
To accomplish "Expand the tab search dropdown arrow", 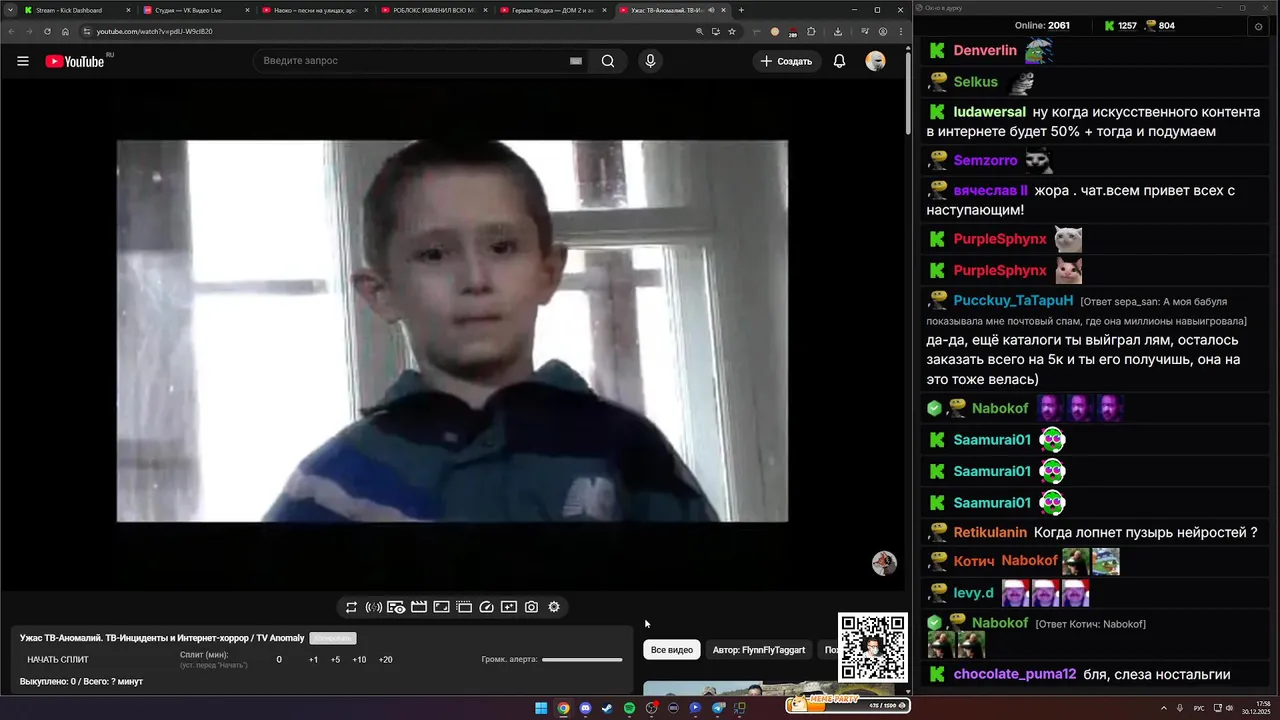I will (10, 10).
